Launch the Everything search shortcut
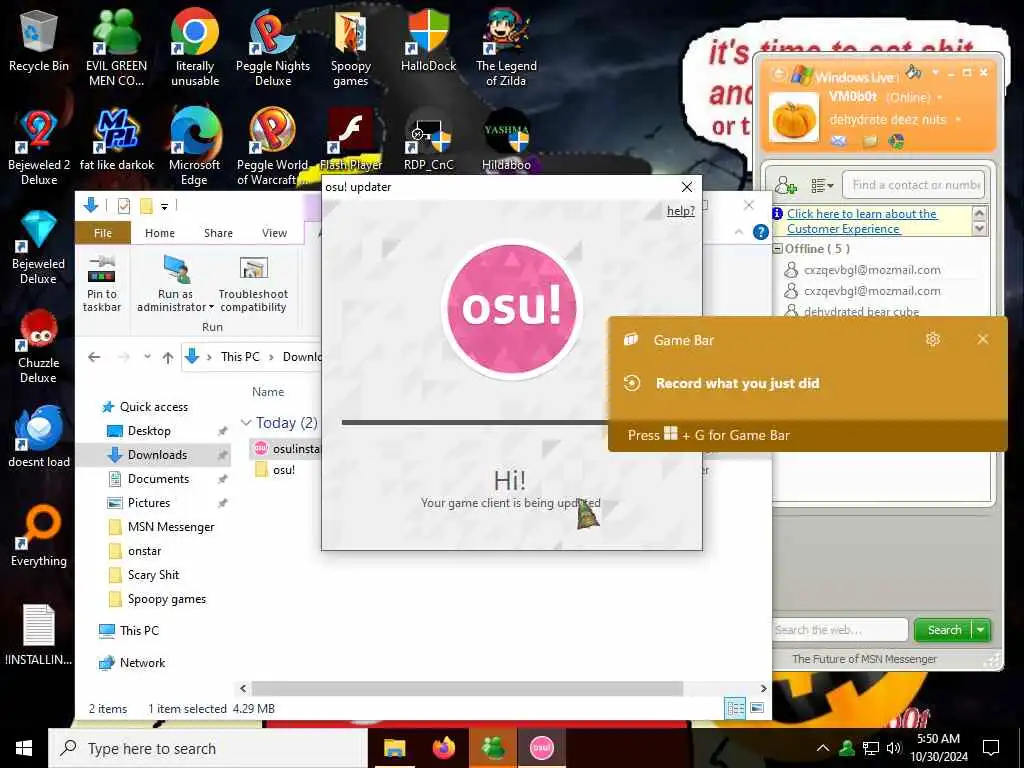Image resolution: width=1024 pixels, height=768 pixels. 39,536
